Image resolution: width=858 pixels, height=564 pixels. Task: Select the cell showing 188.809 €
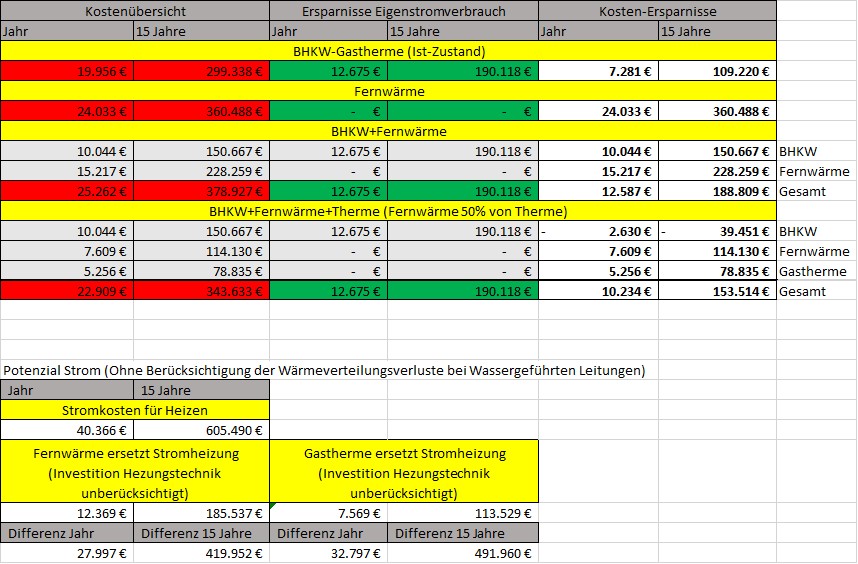(x=717, y=191)
